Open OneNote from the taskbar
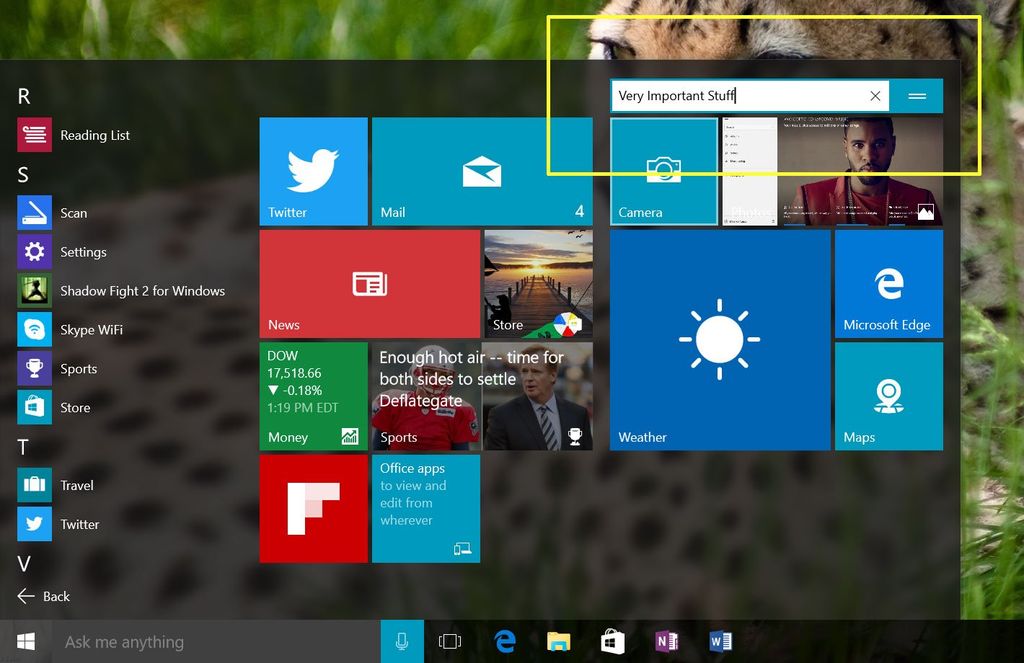 pos(666,641)
